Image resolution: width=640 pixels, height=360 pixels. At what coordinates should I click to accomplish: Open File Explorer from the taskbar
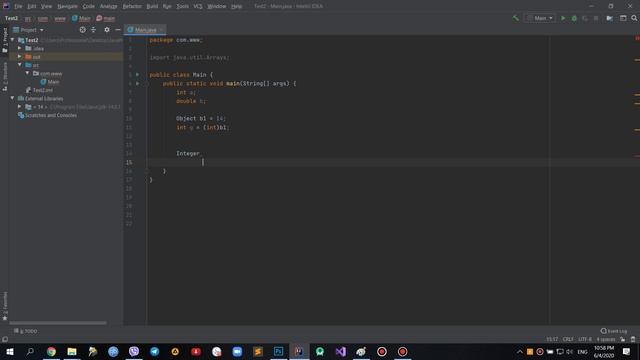72,351
